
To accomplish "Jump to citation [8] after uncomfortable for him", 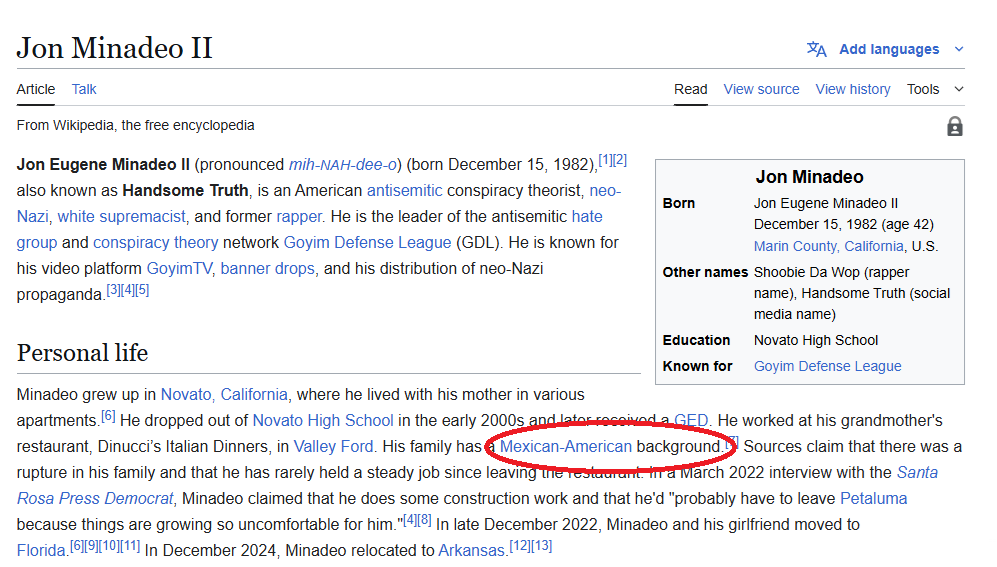I will click(425, 520).
